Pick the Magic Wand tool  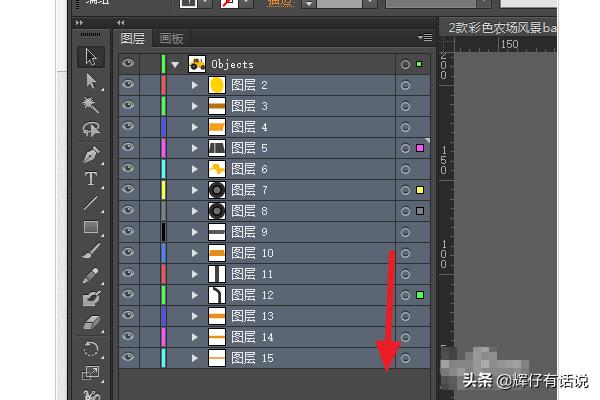[x=91, y=105]
